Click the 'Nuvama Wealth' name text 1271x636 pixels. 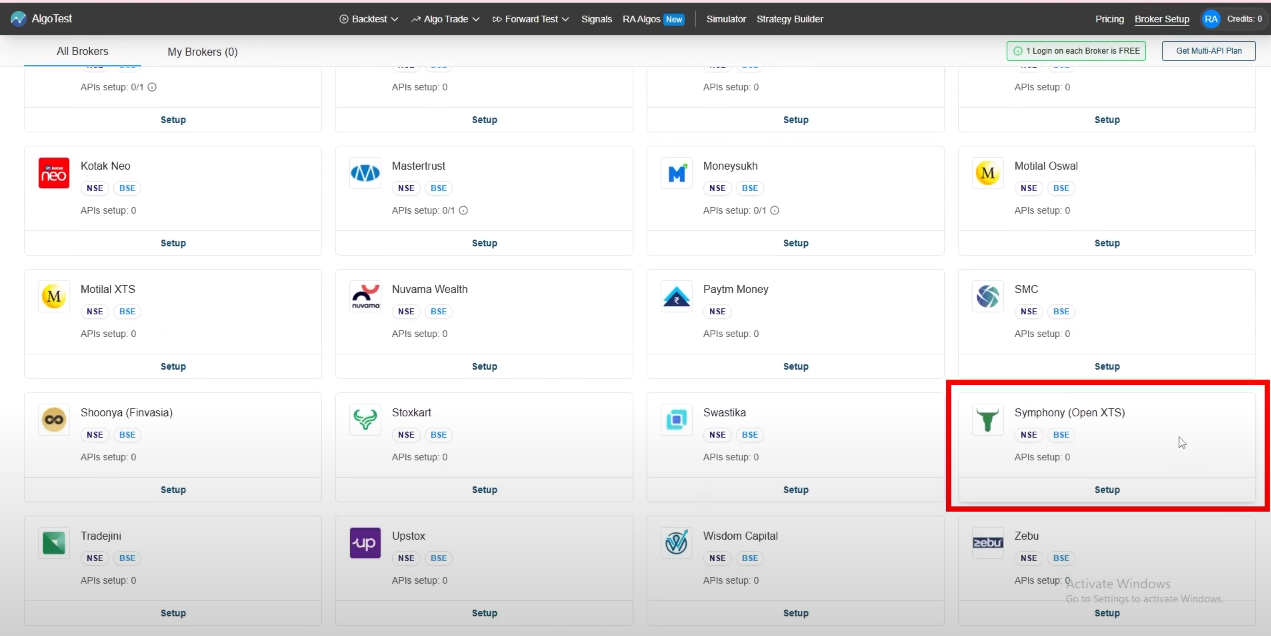coord(430,289)
